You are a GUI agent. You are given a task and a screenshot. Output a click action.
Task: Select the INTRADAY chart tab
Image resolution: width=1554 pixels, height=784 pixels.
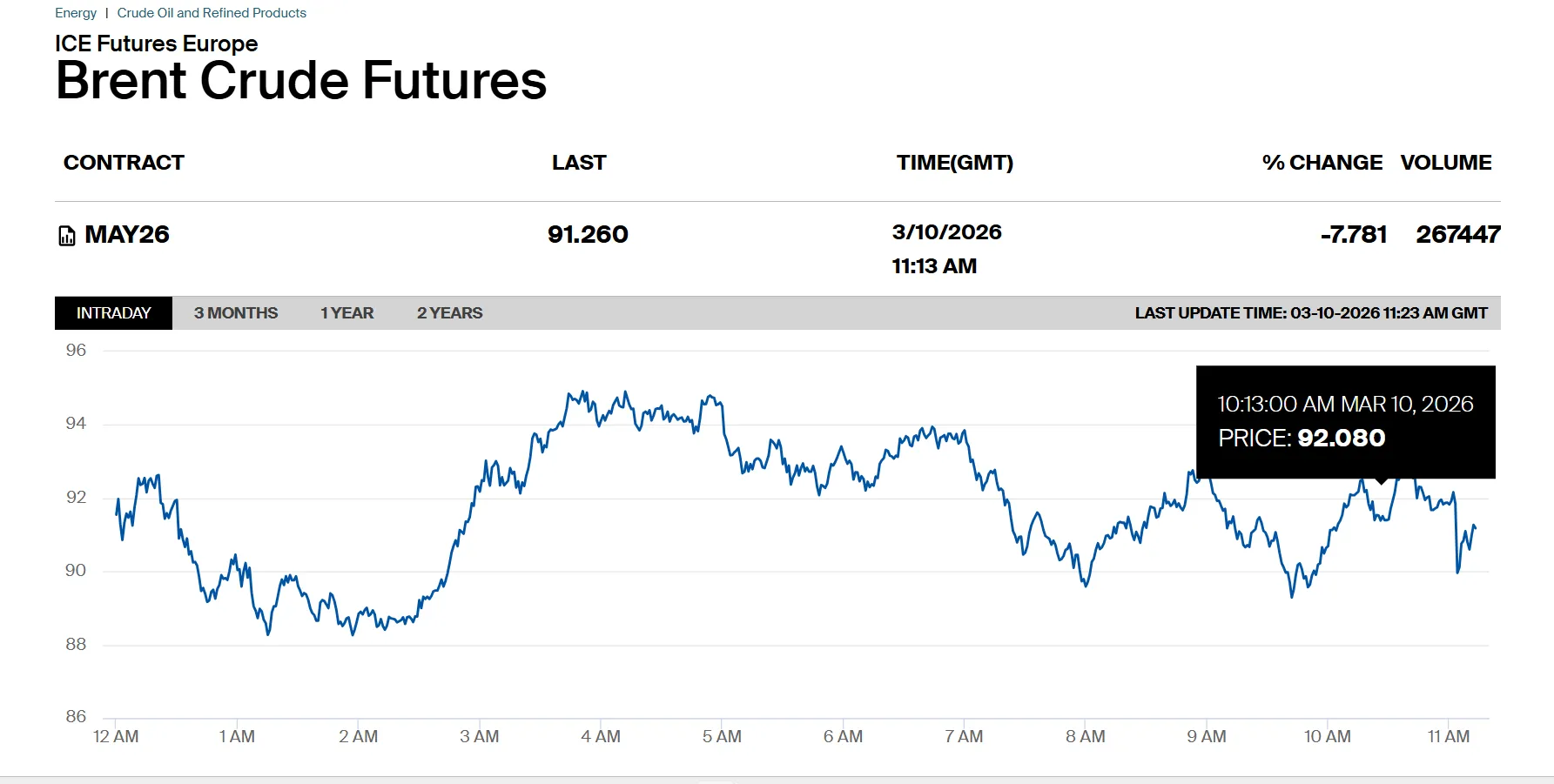(113, 313)
